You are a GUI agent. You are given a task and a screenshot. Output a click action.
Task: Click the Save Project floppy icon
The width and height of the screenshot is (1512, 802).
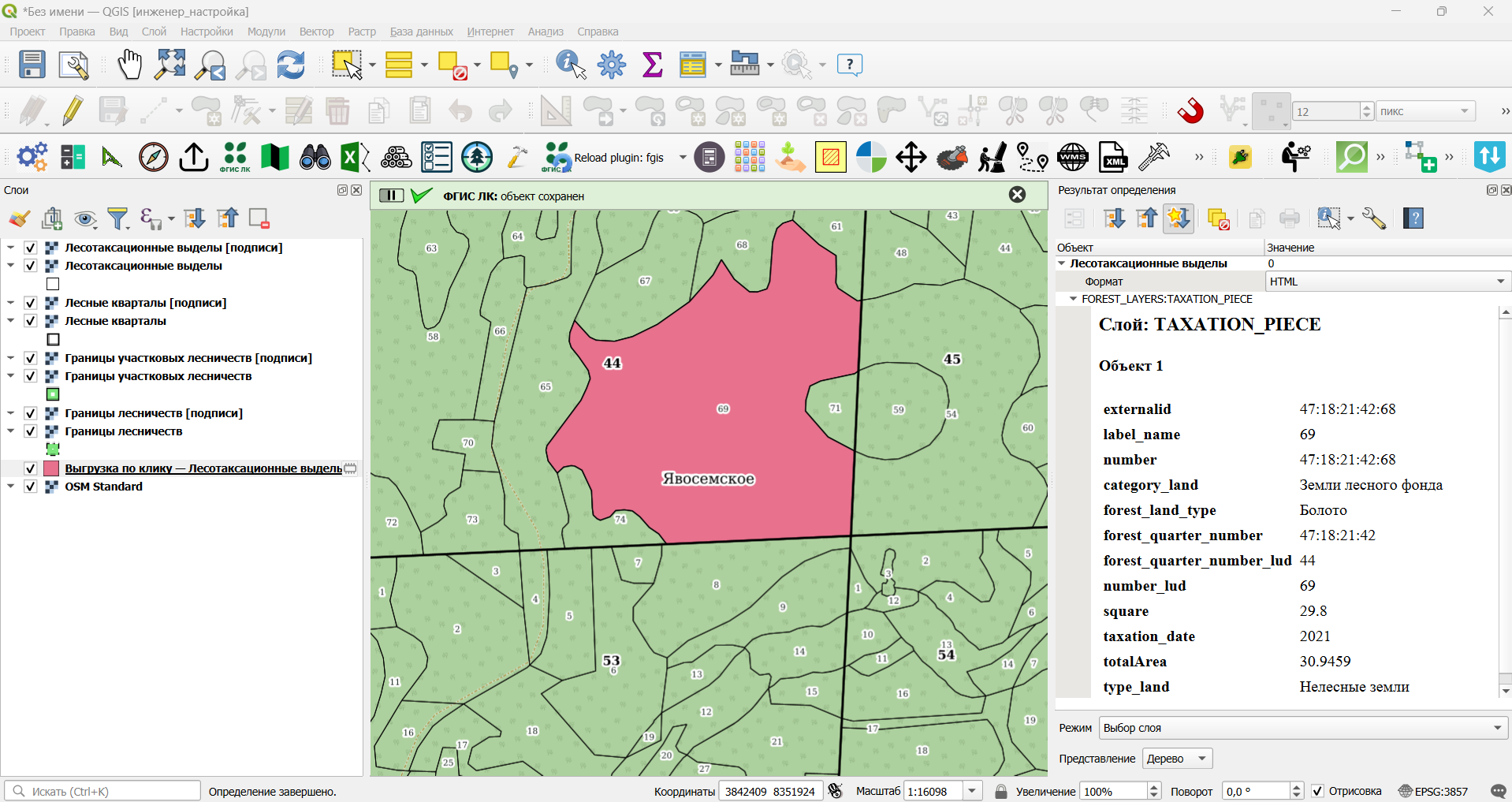(x=32, y=65)
